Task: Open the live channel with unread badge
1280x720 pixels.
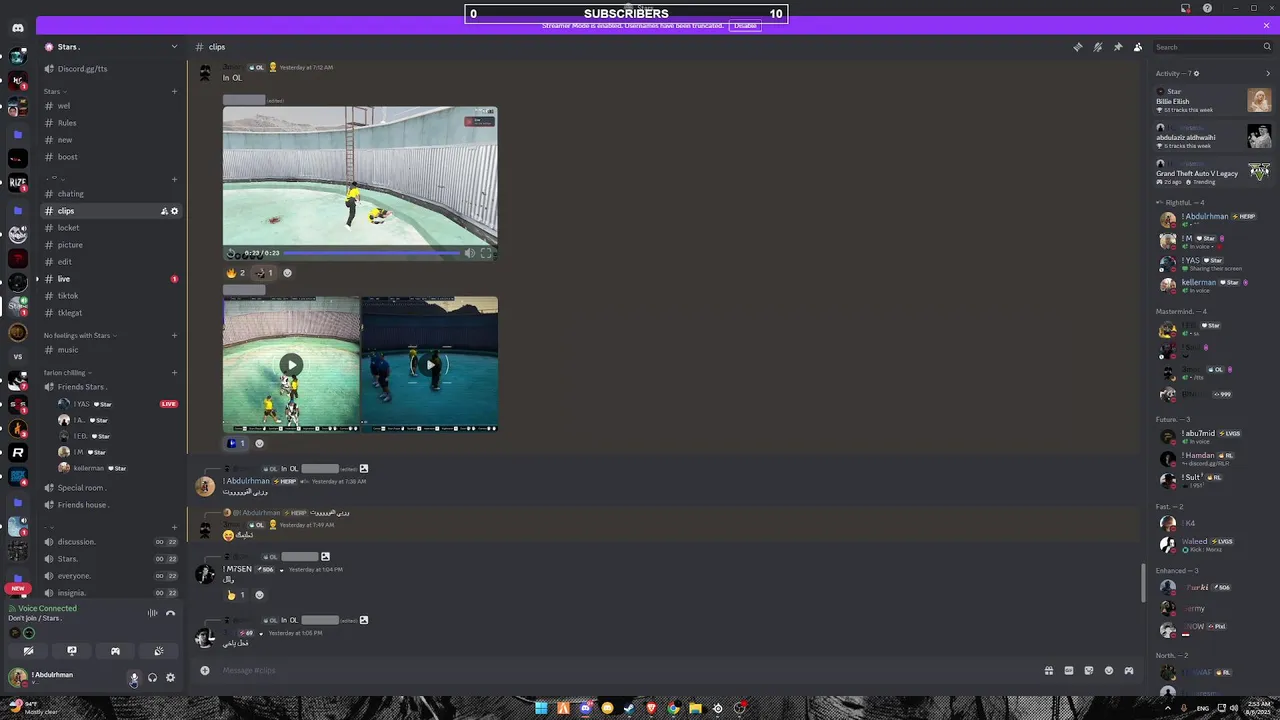Action: (110, 279)
